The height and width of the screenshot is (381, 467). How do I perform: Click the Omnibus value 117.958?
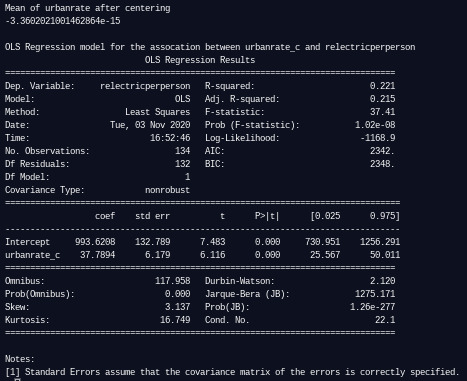point(173,281)
